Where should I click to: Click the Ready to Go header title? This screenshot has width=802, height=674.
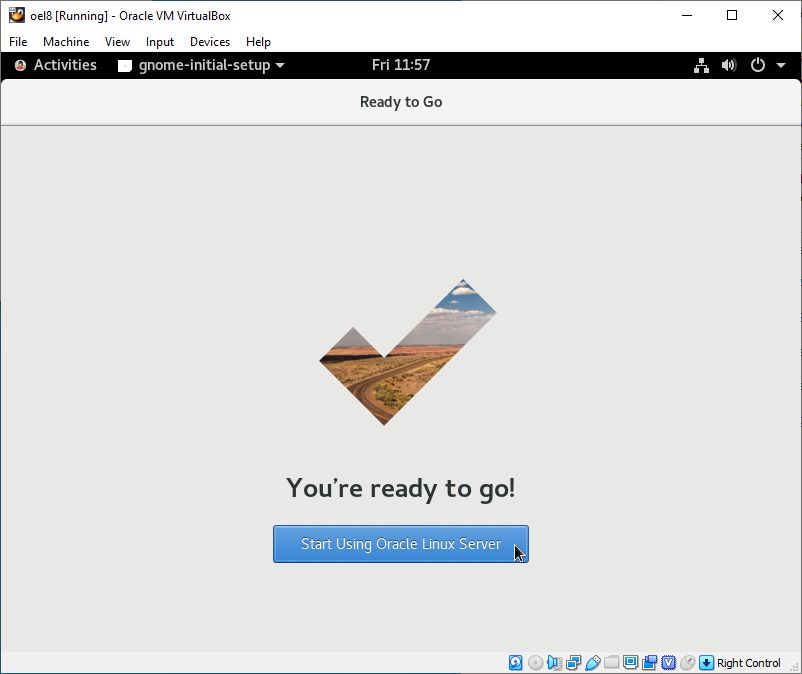pyautogui.click(x=401, y=102)
